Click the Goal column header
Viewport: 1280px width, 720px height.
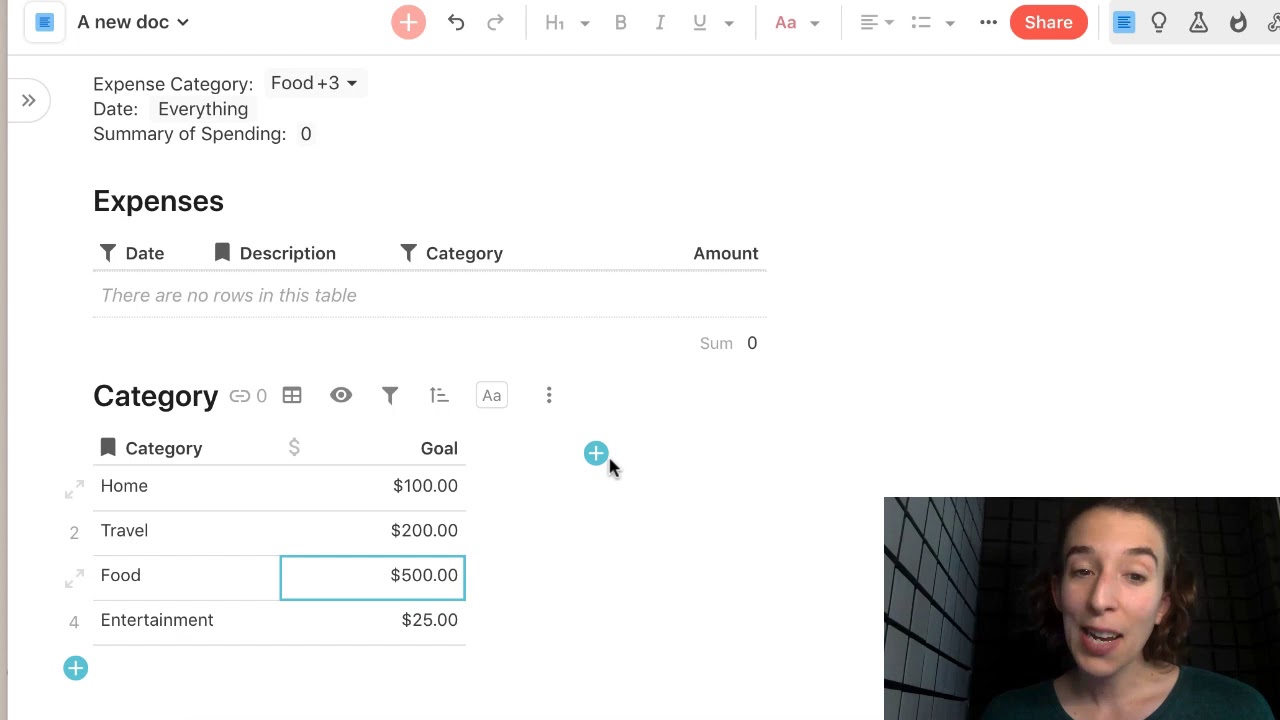click(x=439, y=448)
